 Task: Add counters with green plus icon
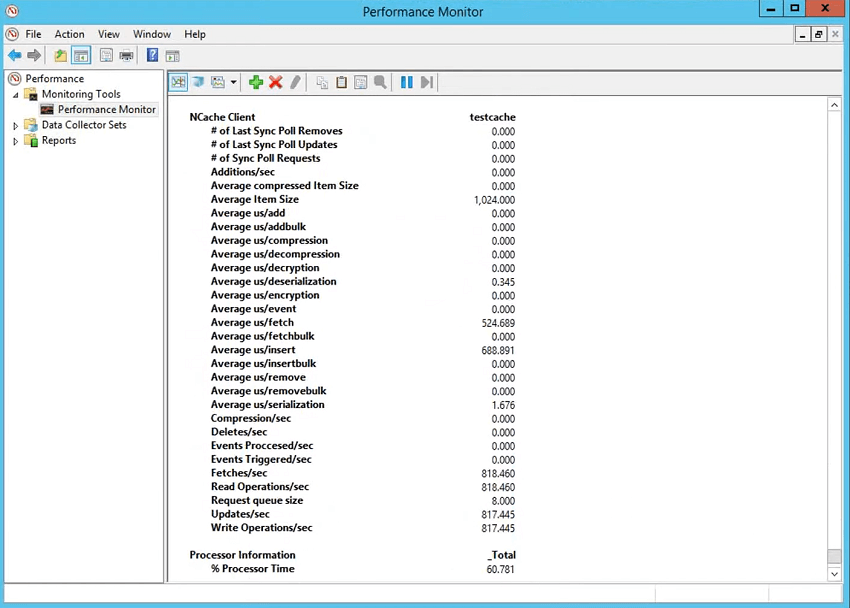(x=256, y=82)
